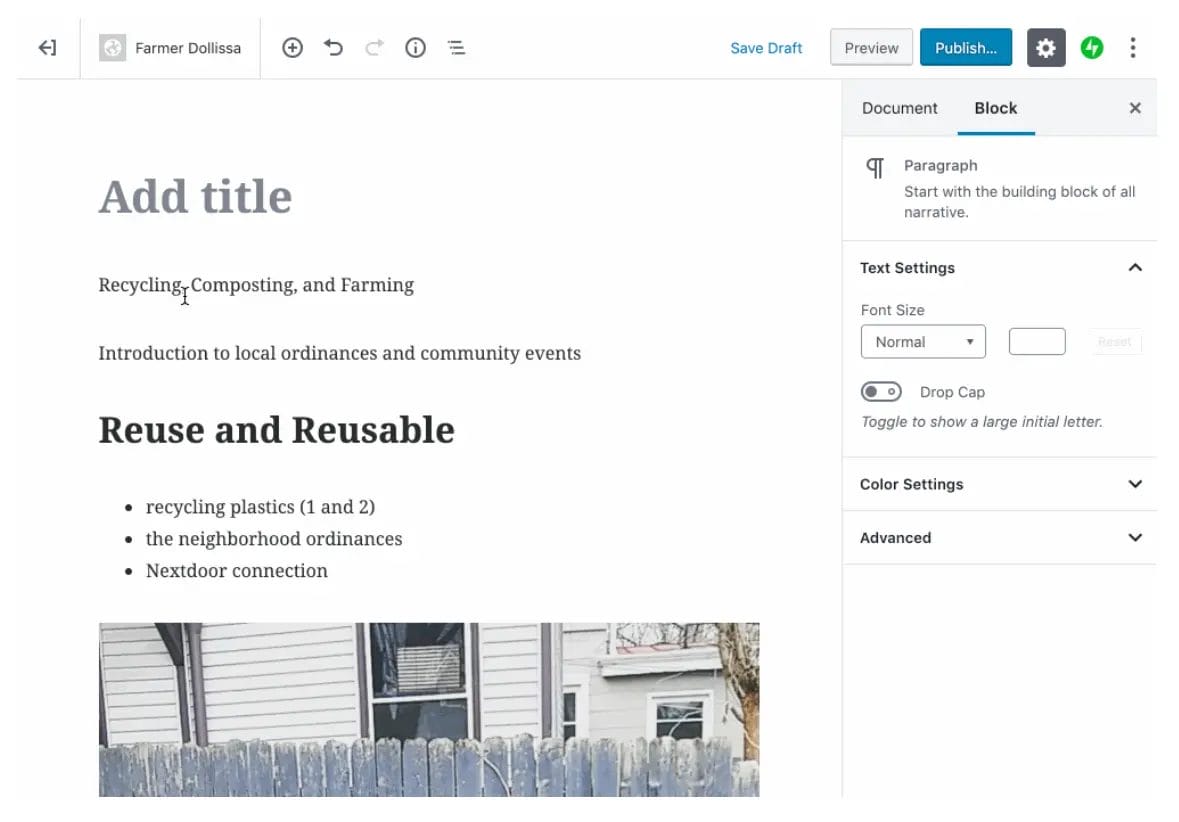Redo the last change
Image resolution: width=1179 pixels, height=822 pixels.
point(374,47)
